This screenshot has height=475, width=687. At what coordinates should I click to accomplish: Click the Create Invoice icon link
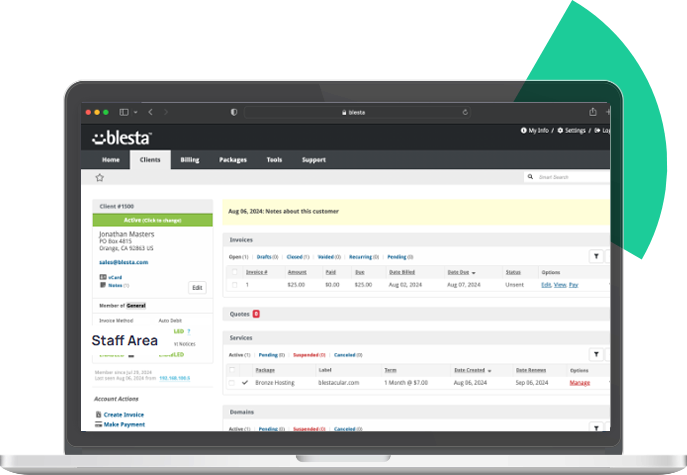99,414
